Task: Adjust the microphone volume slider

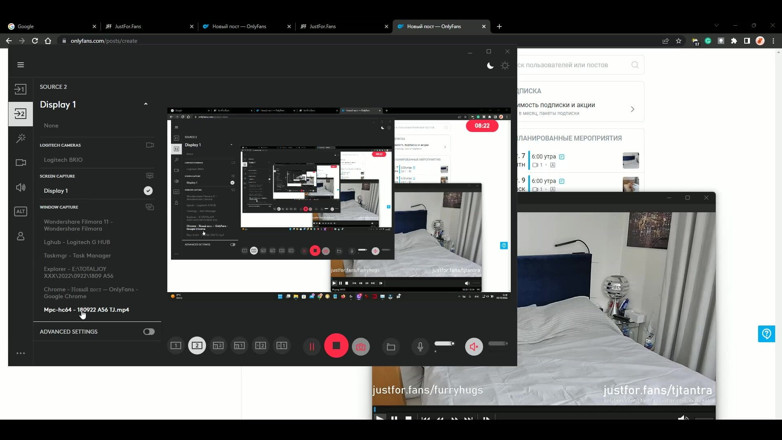Action: [444, 343]
